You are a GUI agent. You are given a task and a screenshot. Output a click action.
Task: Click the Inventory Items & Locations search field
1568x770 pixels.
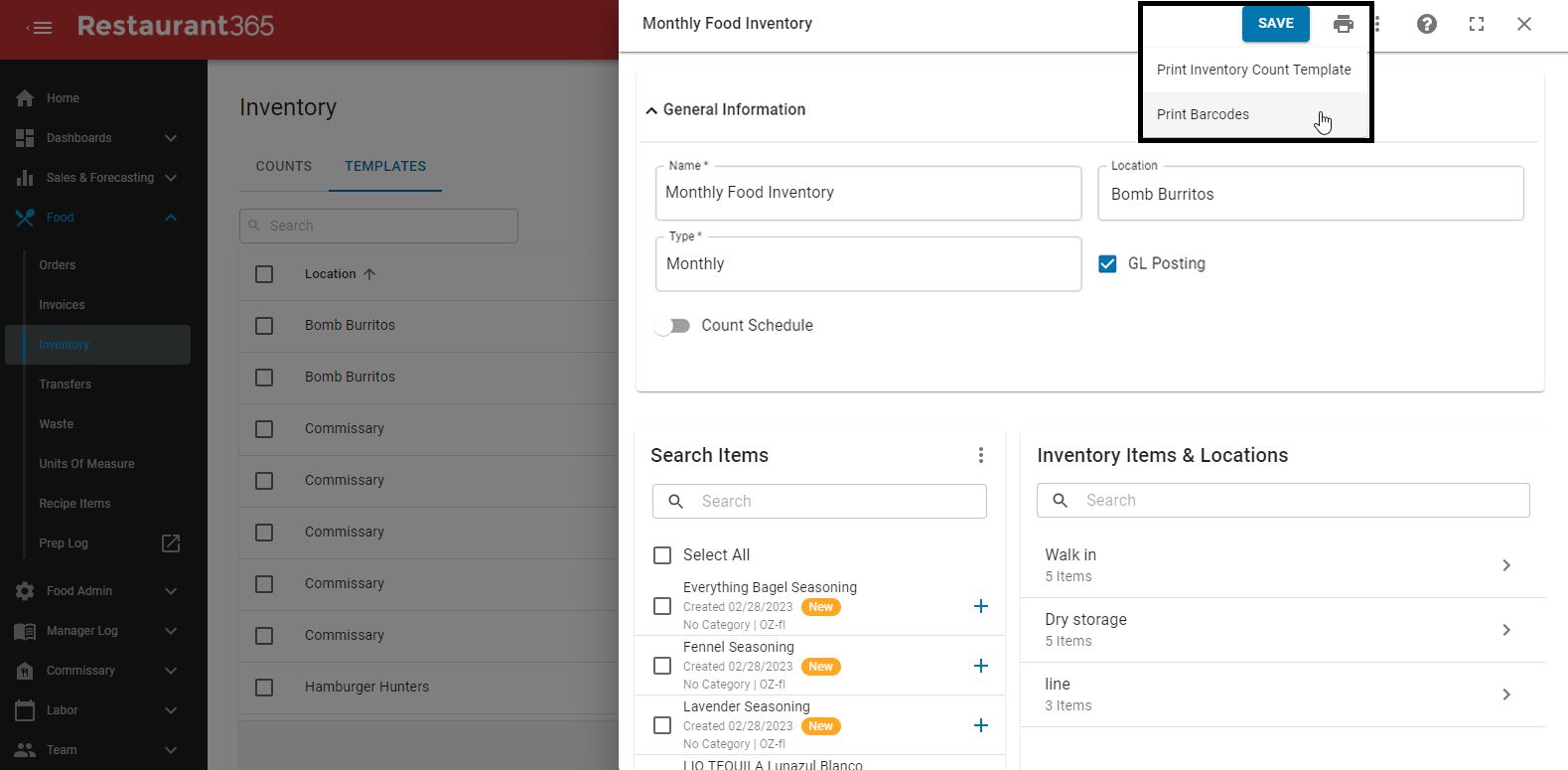pyautogui.click(x=1283, y=501)
